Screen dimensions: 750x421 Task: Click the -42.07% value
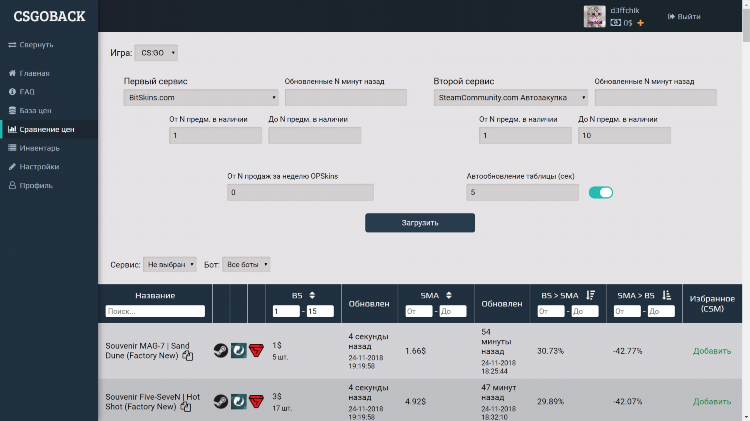[628, 401]
